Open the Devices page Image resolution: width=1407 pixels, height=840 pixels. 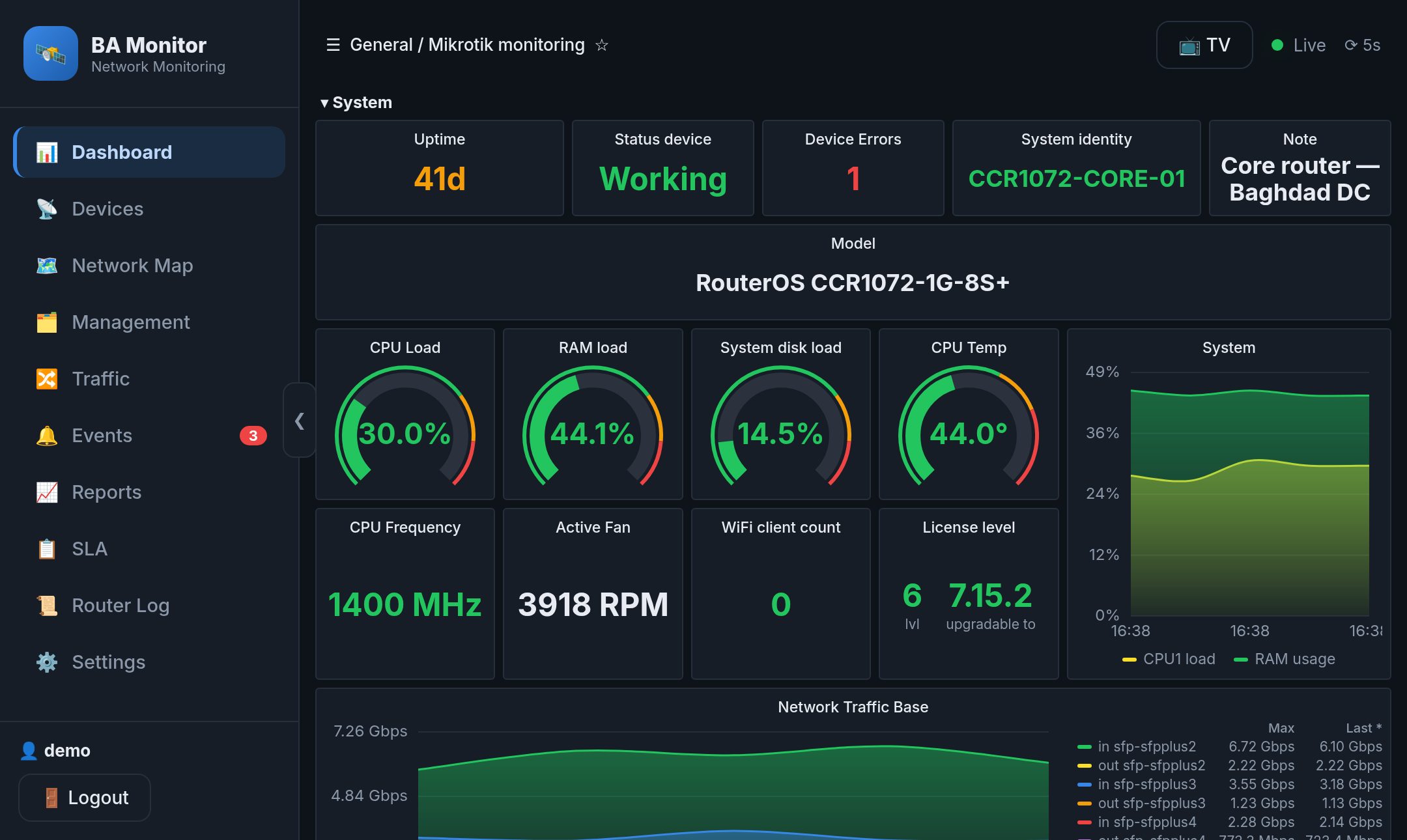[x=149, y=209]
